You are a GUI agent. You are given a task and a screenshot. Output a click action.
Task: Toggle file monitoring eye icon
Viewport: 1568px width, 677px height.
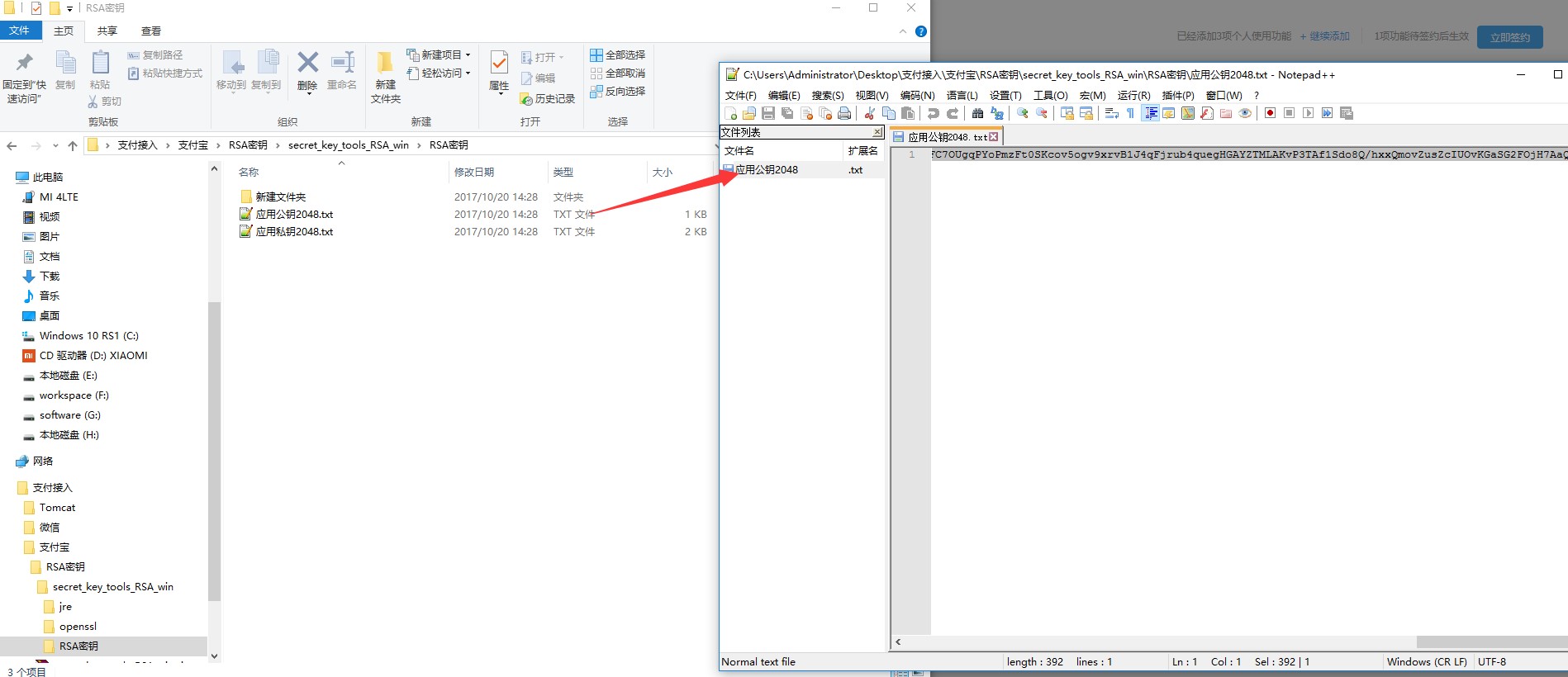click(x=1244, y=113)
